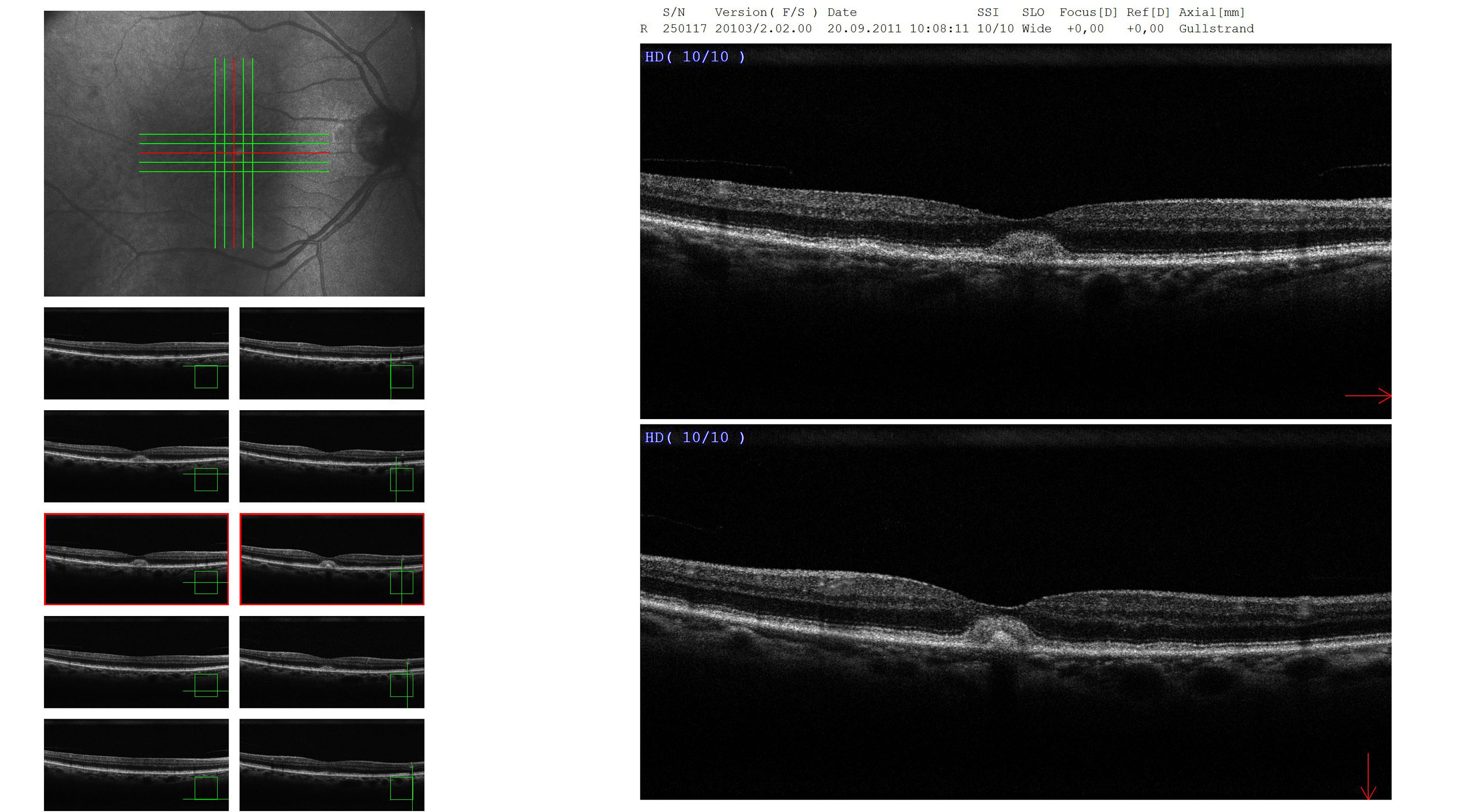Open the fundus SLO image with scan grid
The width and height of the screenshot is (1481, 812).
click(x=234, y=154)
